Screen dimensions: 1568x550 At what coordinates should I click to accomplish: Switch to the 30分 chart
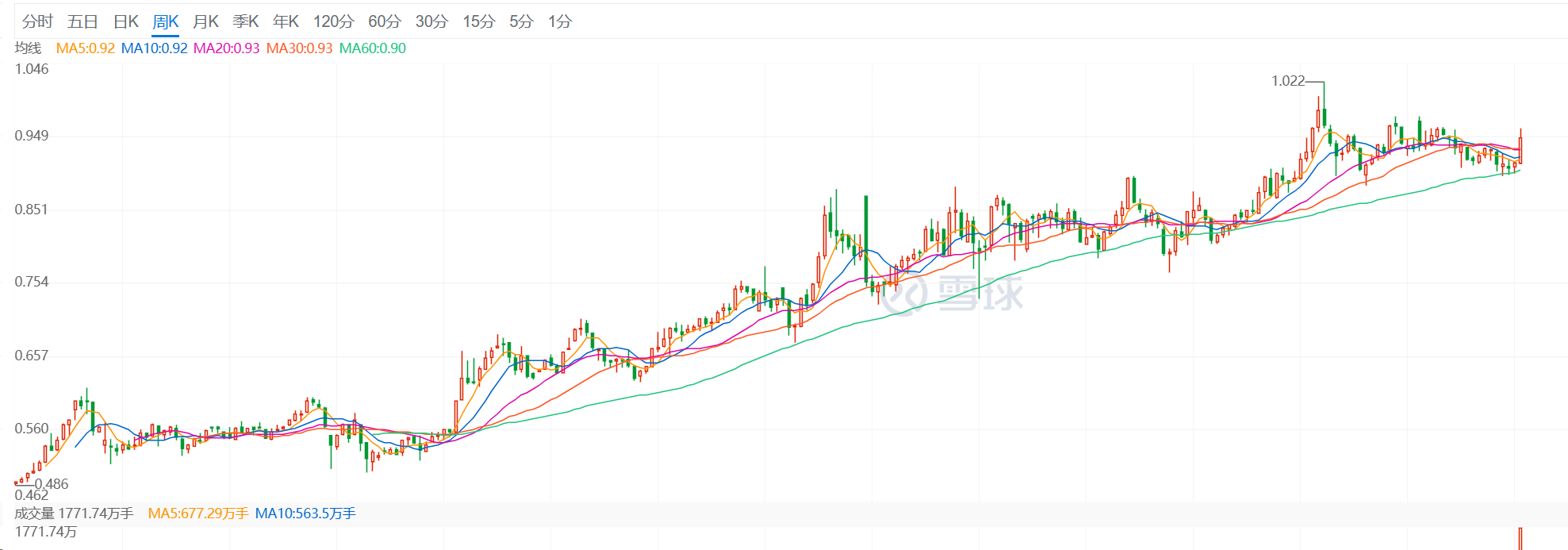(x=431, y=21)
